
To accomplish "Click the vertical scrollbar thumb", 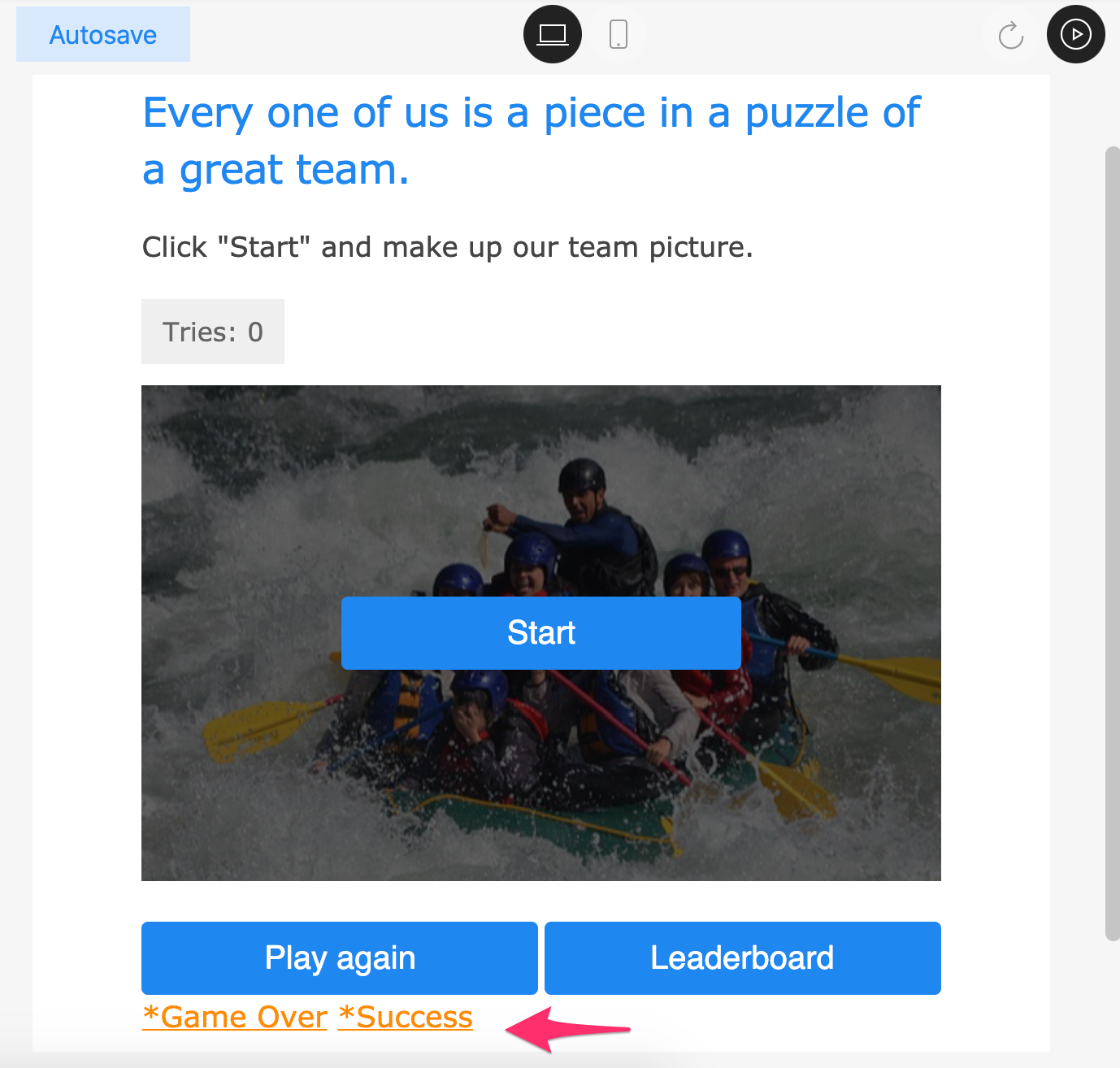I will [1112, 543].
